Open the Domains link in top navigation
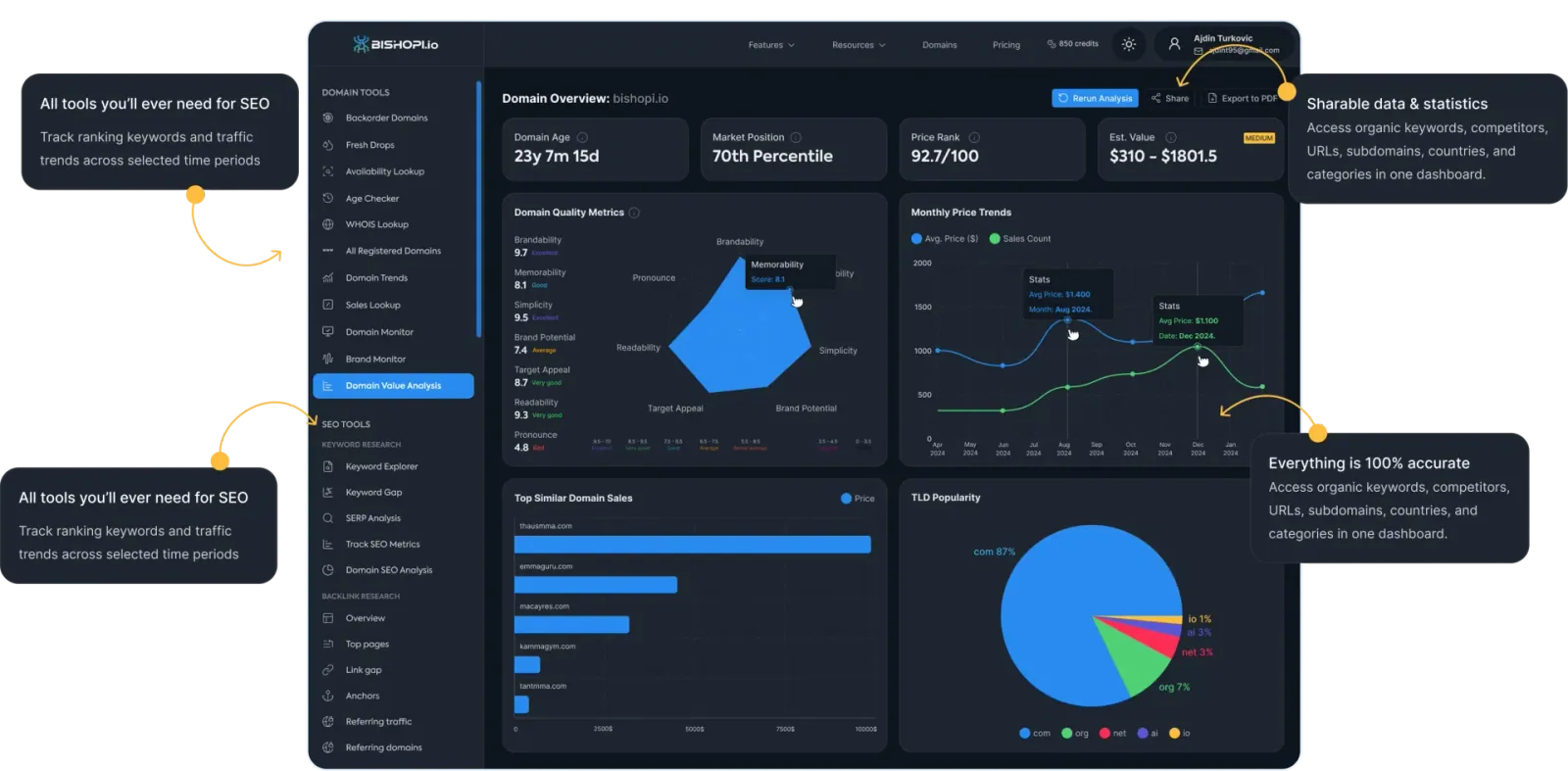 [x=940, y=45]
